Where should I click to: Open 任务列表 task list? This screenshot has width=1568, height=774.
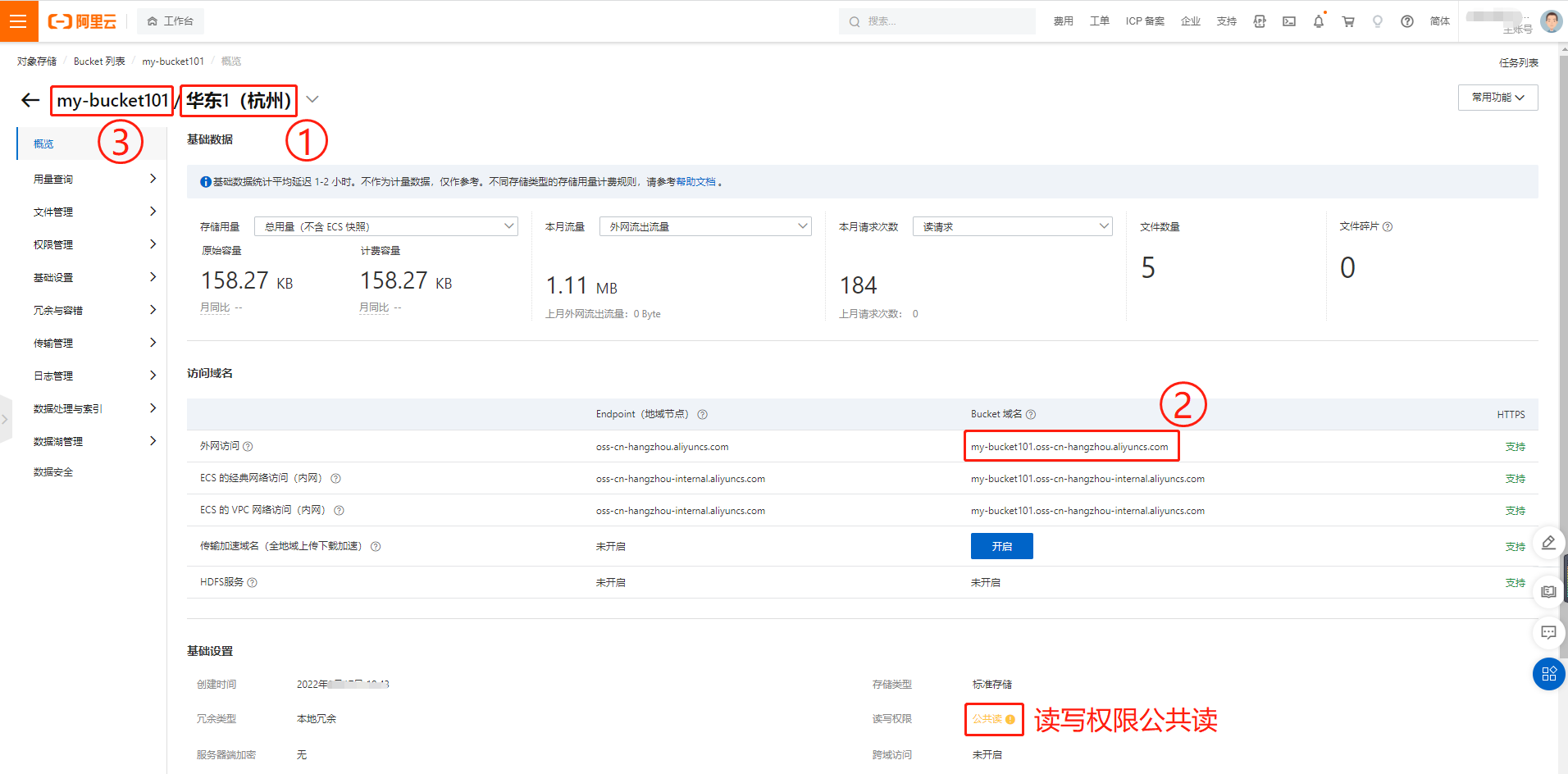point(1518,62)
